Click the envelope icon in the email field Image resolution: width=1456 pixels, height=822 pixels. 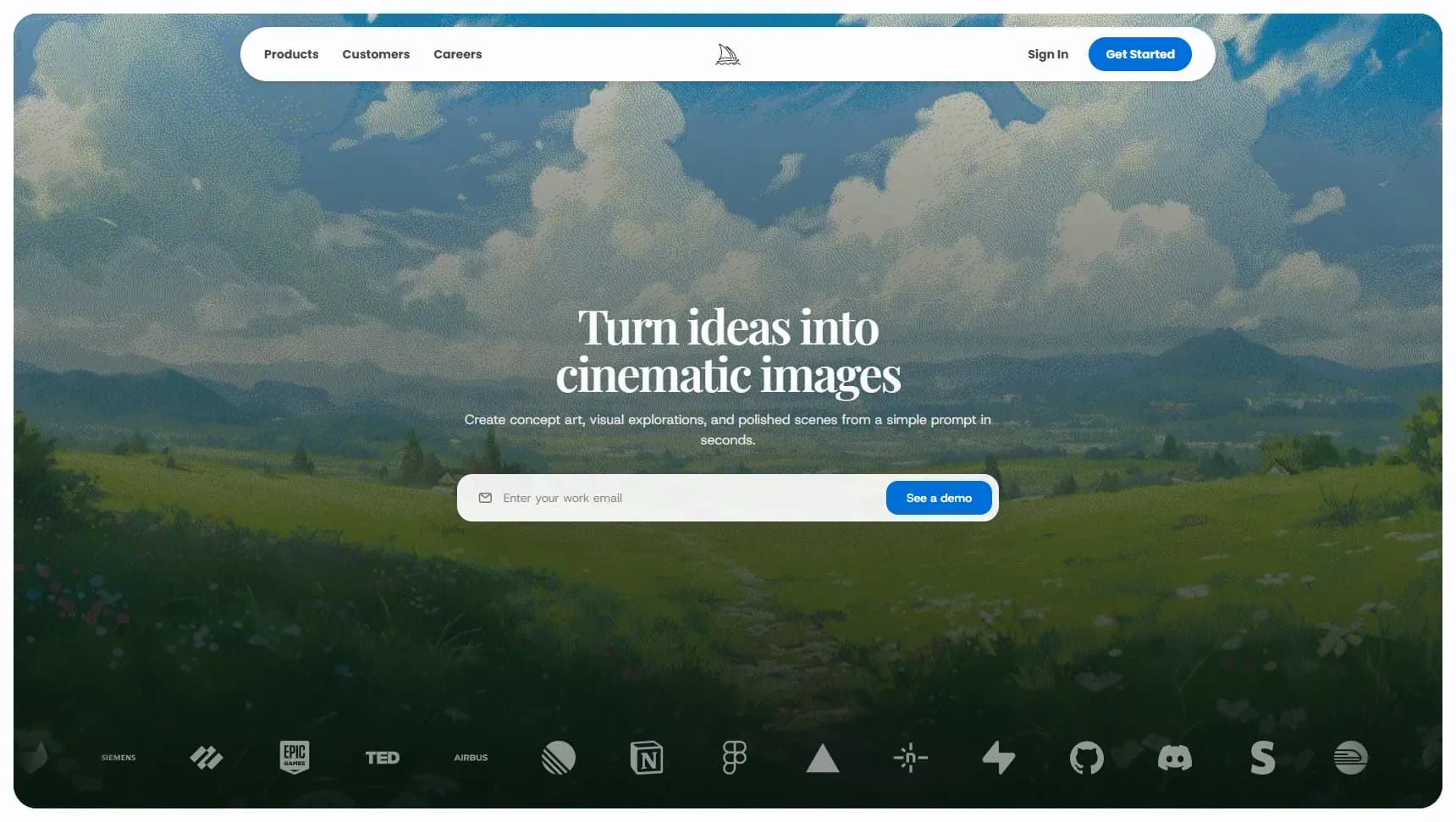point(485,498)
